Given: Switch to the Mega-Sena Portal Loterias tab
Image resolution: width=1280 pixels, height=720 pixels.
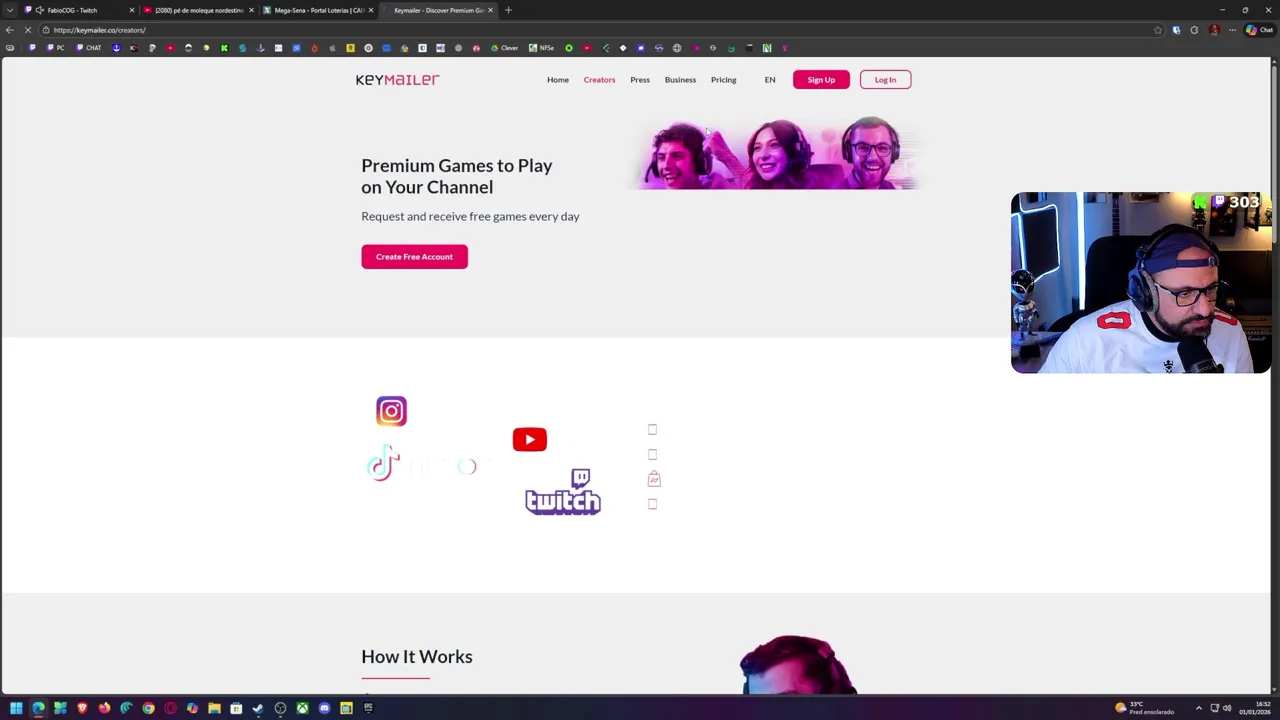Looking at the screenshot, I should click(x=318, y=10).
